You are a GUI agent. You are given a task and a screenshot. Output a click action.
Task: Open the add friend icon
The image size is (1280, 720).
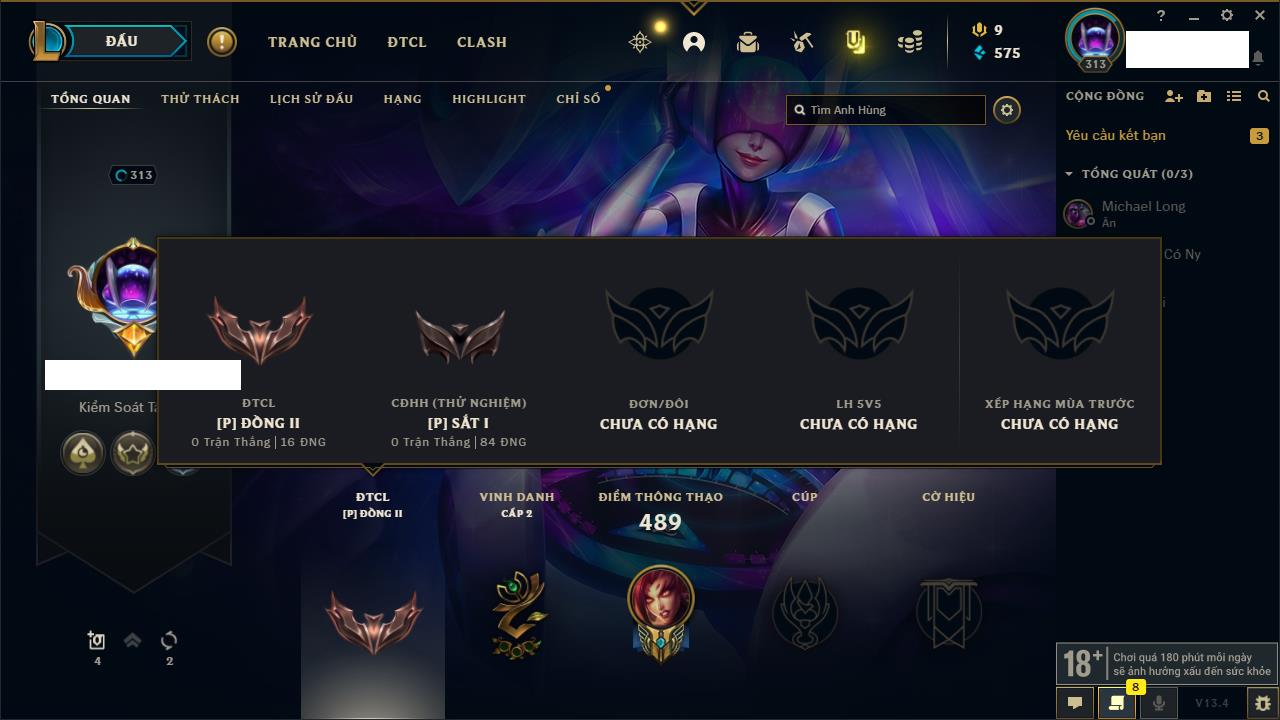pyautogui.click(x=1174, y=96)
